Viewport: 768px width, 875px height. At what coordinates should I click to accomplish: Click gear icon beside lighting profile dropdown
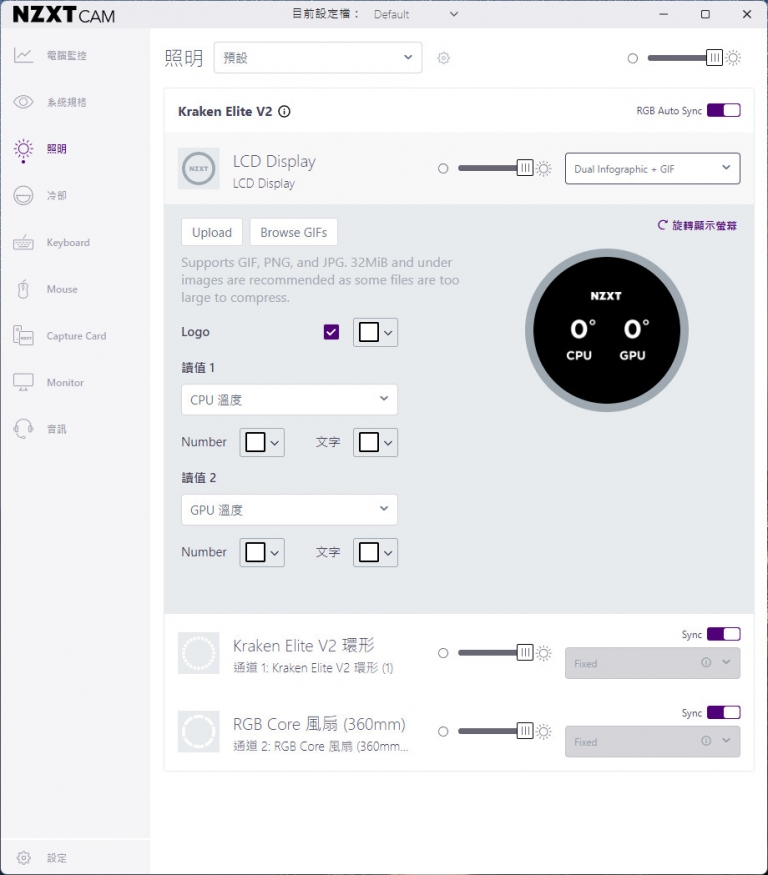click(444, 58)
